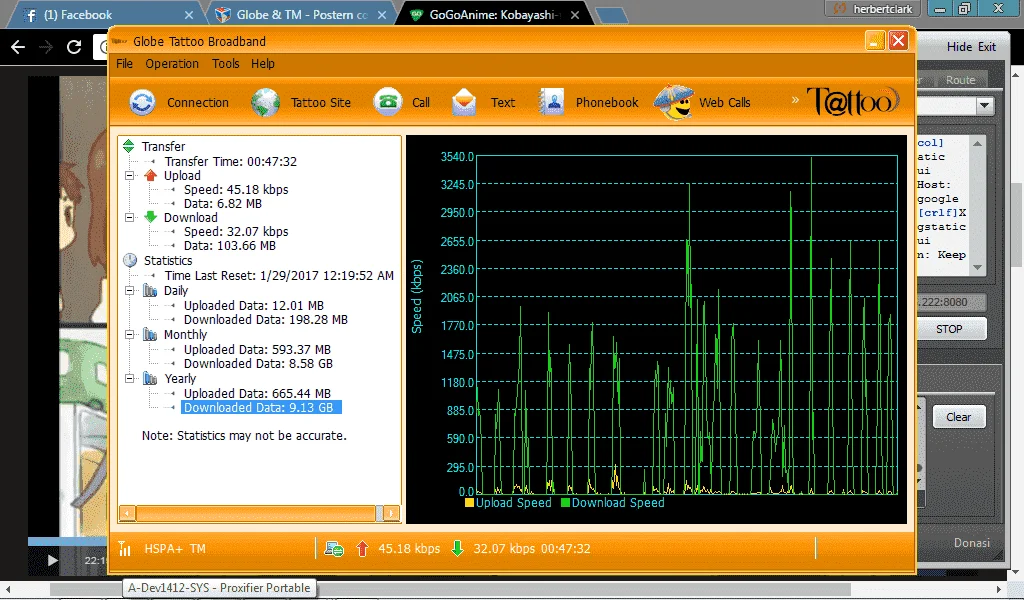
Task: Click the video progress bar
Action: click(67, 541)
